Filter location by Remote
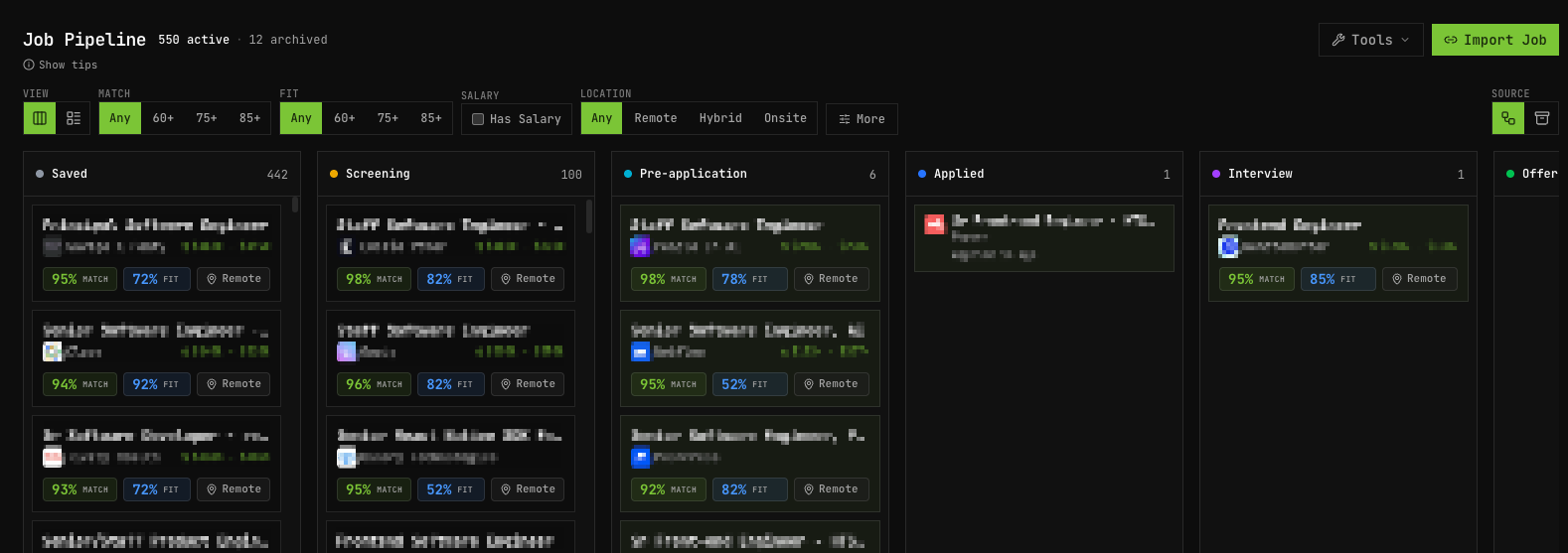 (x=656, y=118)
